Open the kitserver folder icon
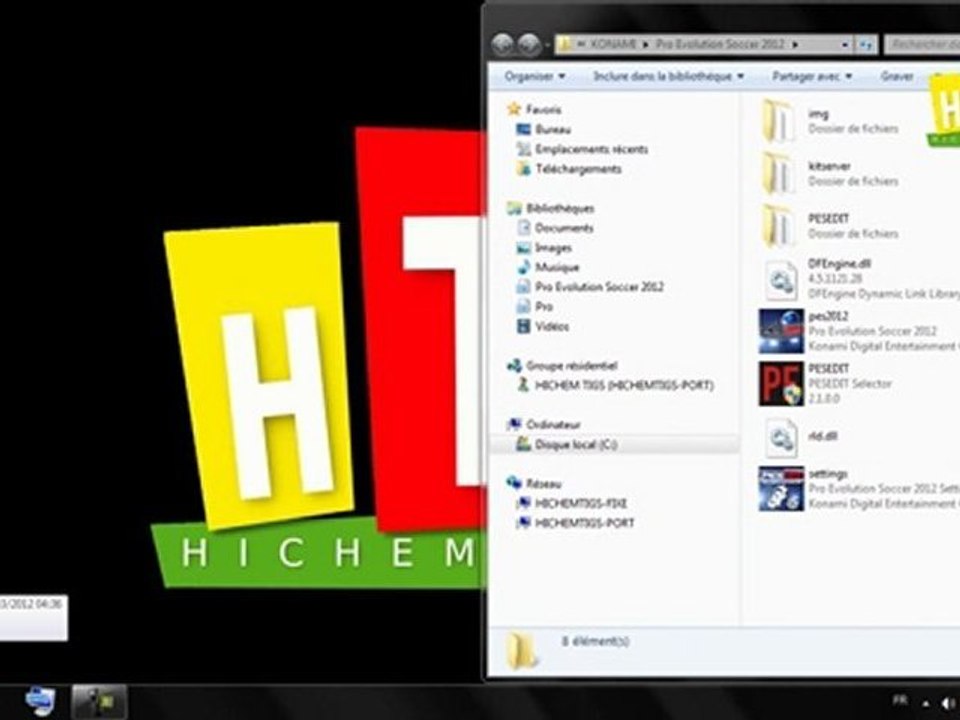The width and height of the screenshot is (960, 720). pyautogui.click(x=779, y=174)
